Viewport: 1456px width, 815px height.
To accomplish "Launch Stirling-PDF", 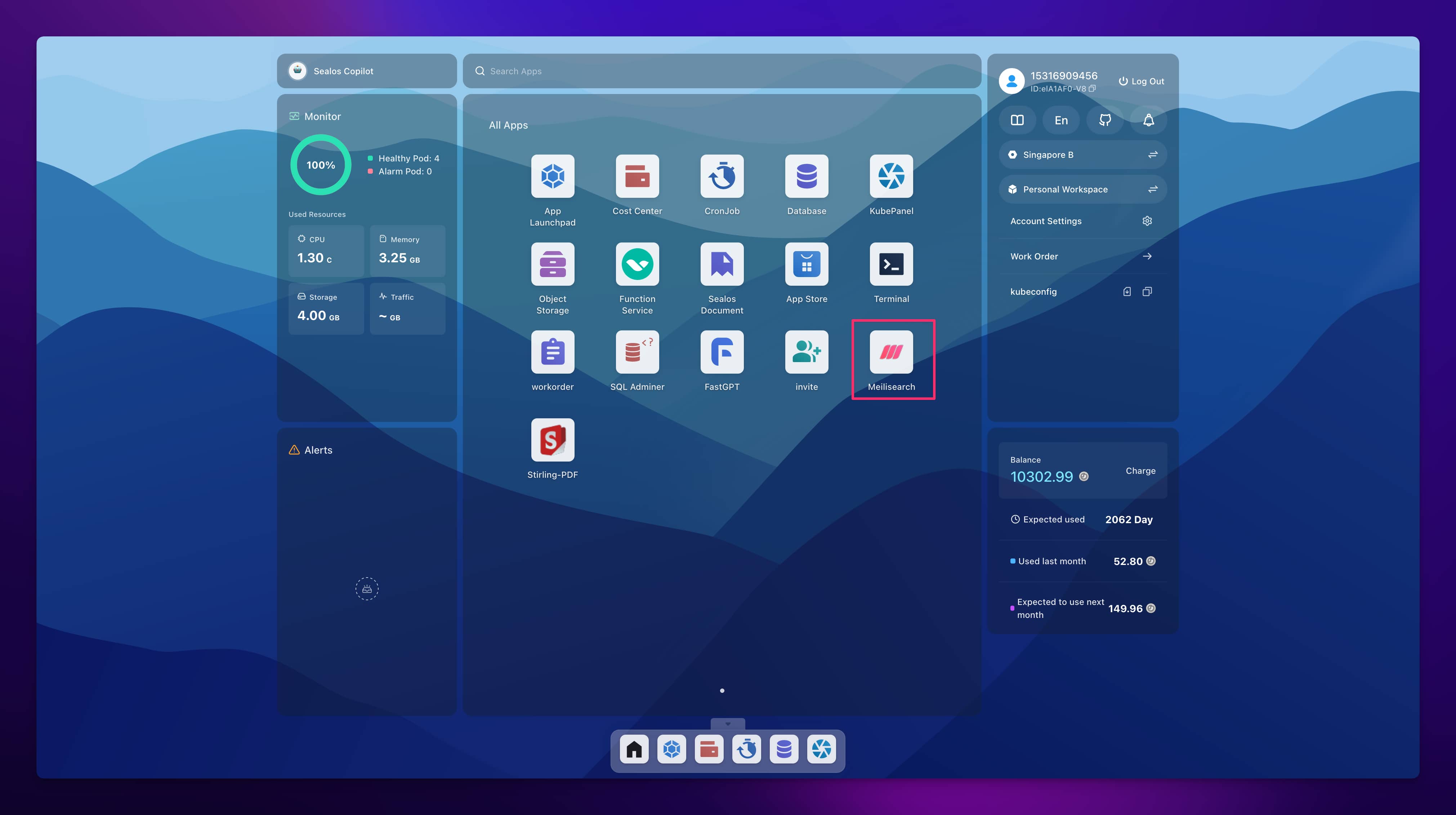I will click(x=552, y=440).
